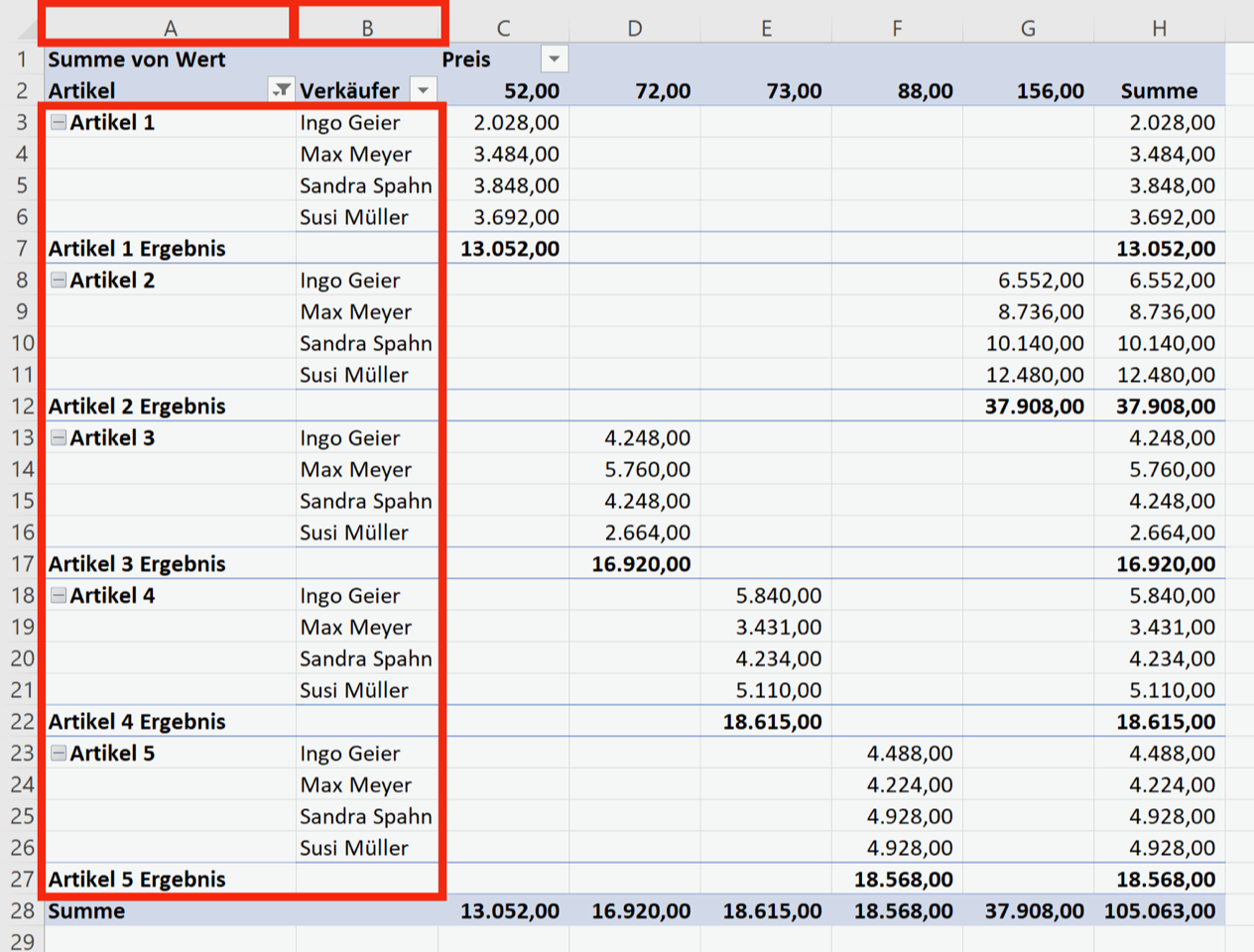Collapse the Artikel 5 group

(59, 753)
